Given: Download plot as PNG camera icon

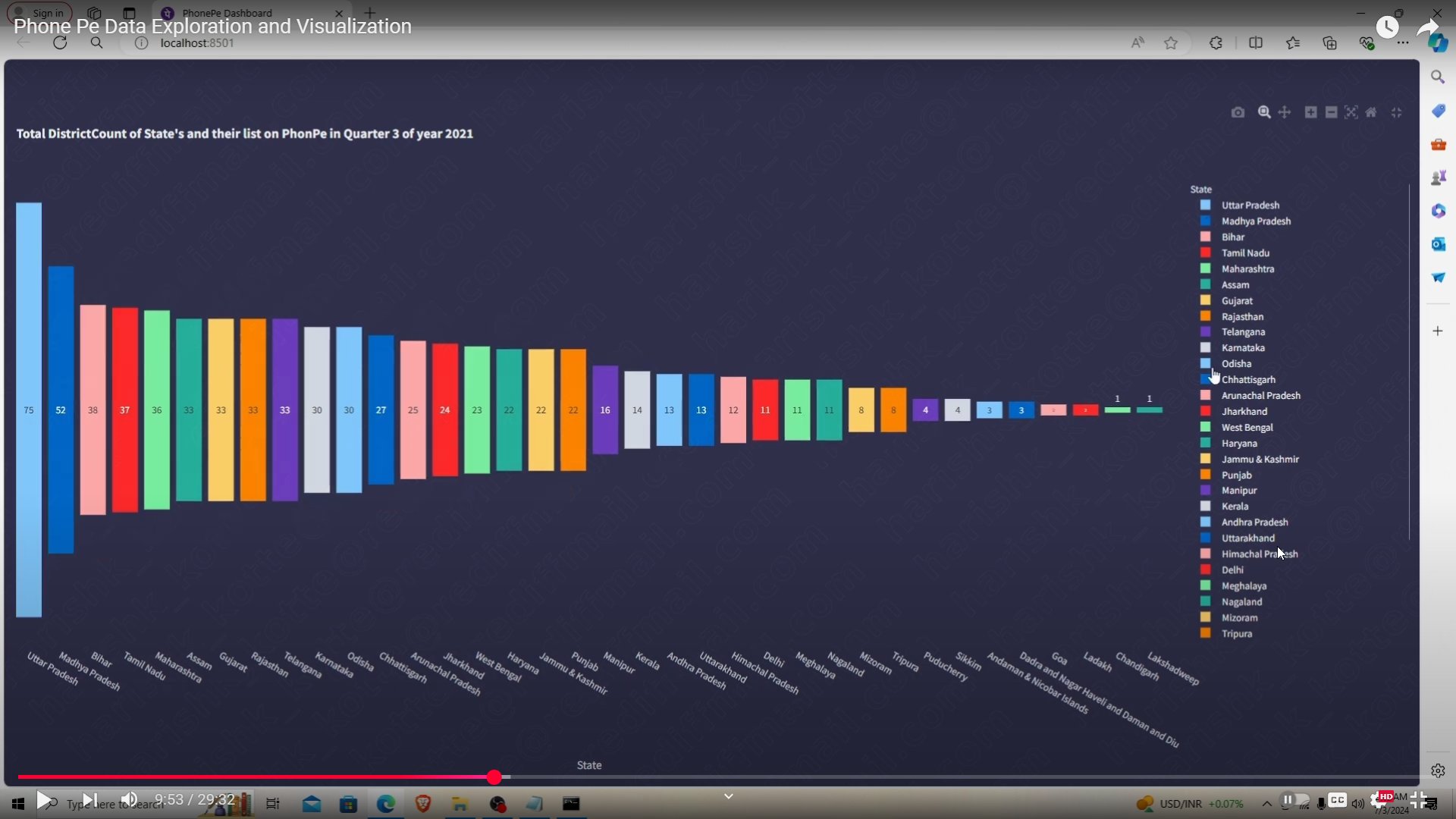Looking at the screenshot, I should point(1238,112).
